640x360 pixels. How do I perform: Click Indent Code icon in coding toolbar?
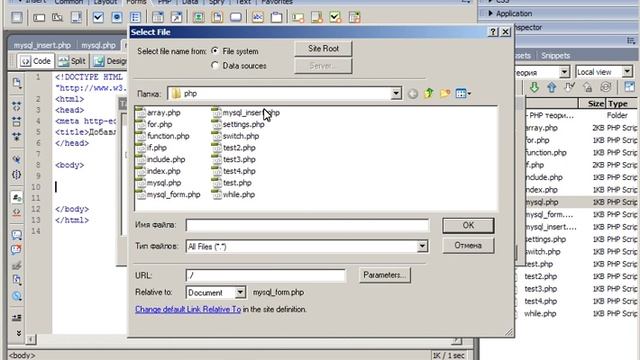[x=17, y=318]
